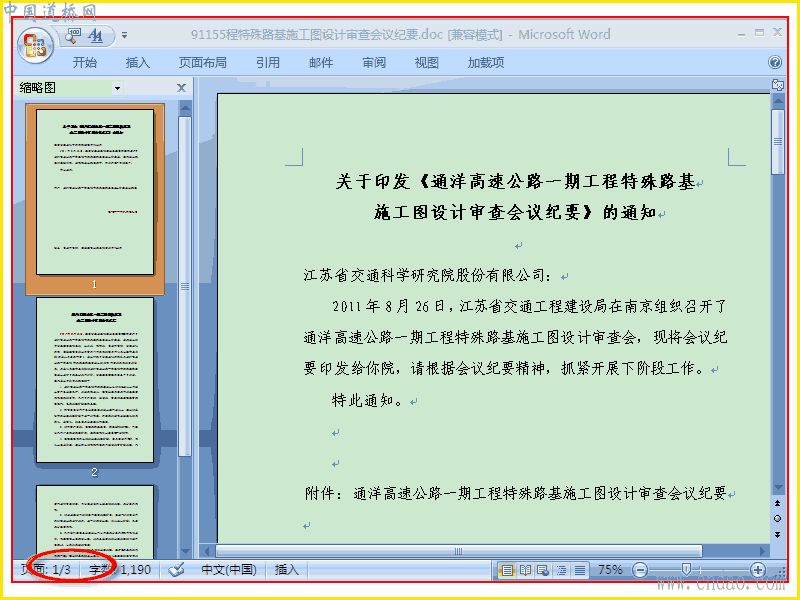
Task: Click the font style AA icon
Action: point(95,35)
